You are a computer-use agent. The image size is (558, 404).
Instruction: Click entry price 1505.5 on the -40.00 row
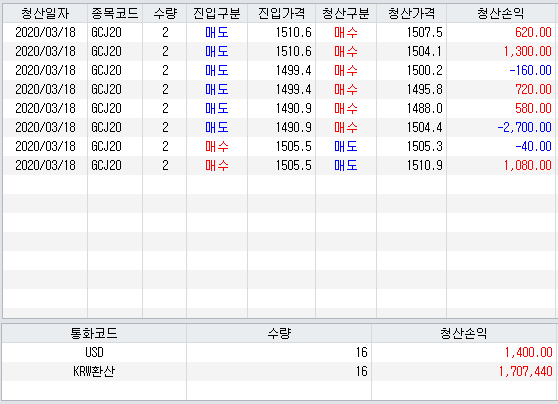[x=294, y=146]
